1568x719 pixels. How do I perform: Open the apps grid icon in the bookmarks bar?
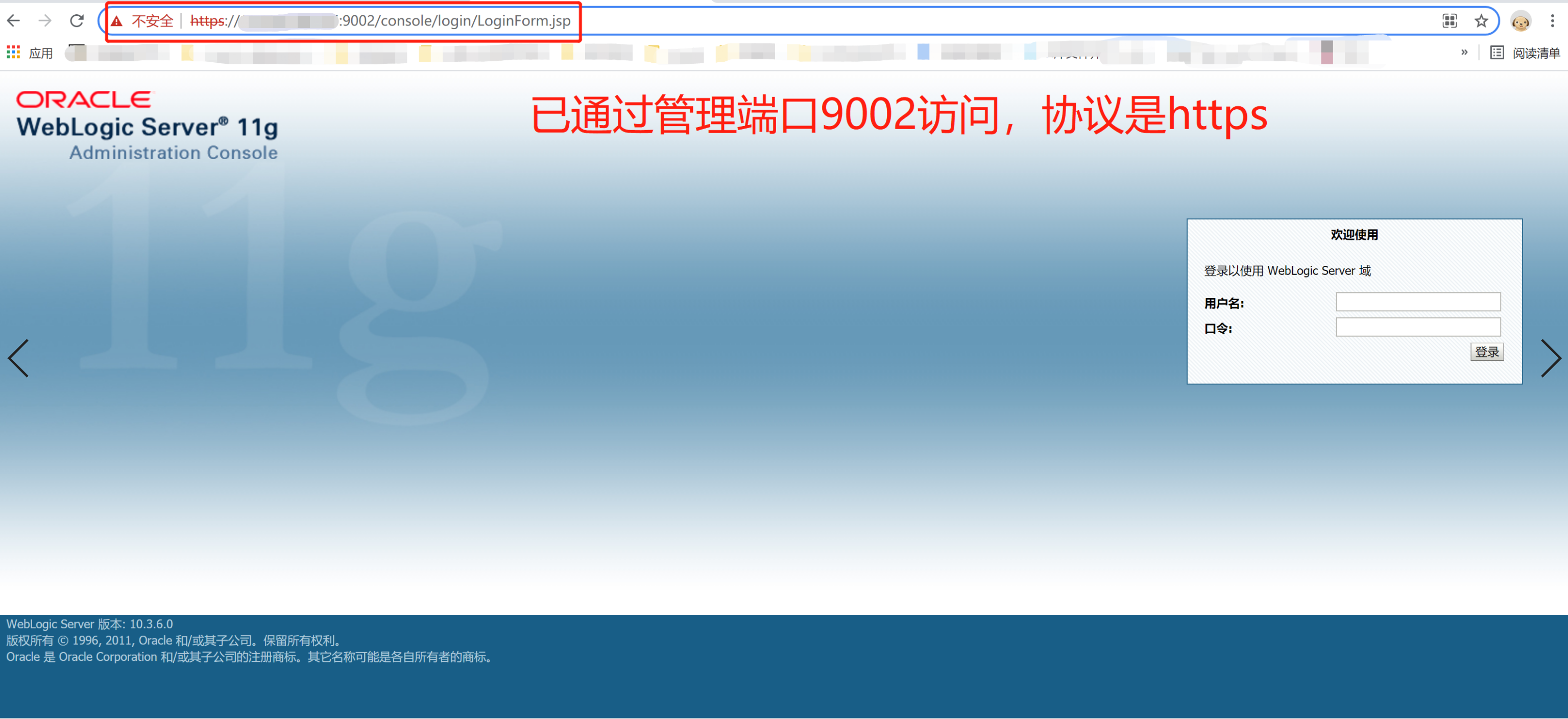coord(13,53)
